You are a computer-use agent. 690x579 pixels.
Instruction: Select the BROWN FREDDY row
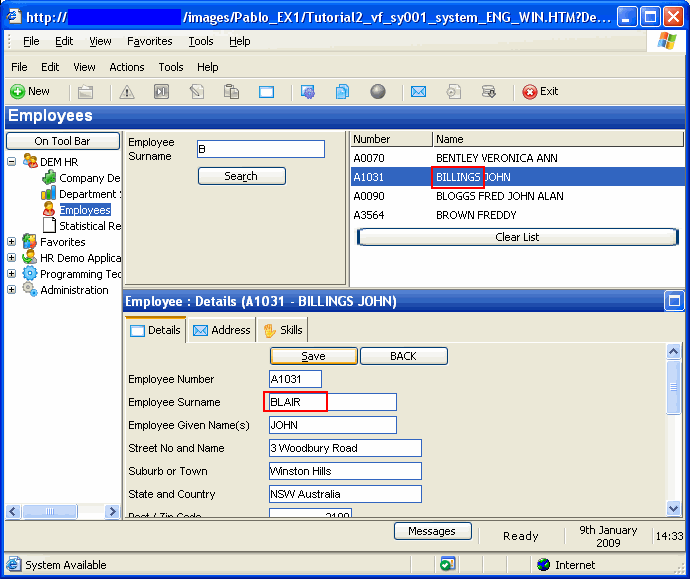[x=517, y=215]
